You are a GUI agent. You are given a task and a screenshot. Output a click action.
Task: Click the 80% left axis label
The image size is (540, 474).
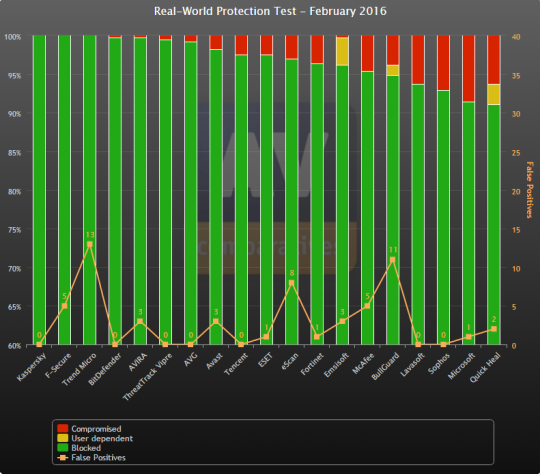15,191
